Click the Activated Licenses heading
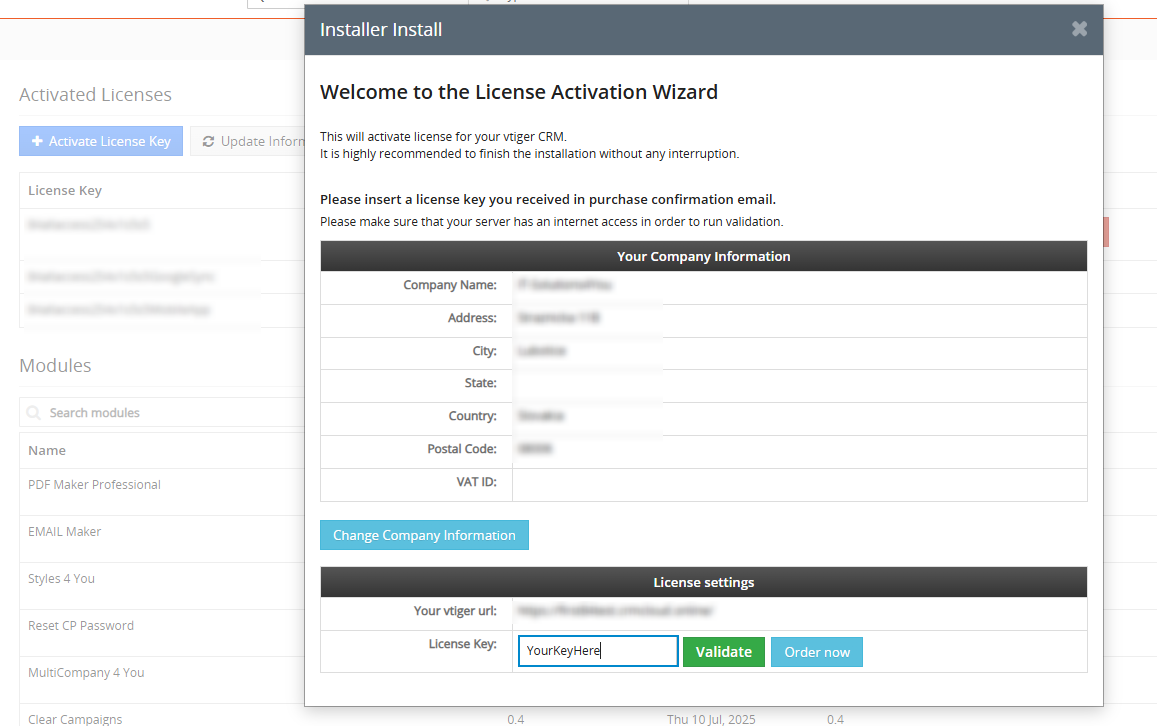1157x726 pixels. (x=95, y=94)
